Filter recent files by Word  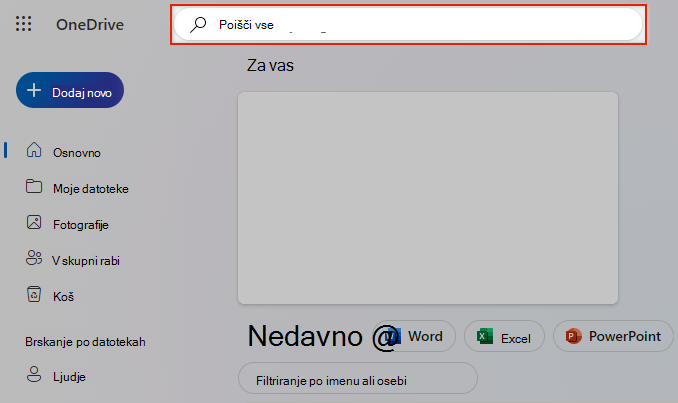(414, 336)
